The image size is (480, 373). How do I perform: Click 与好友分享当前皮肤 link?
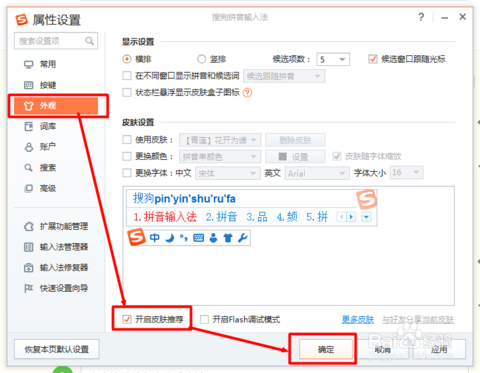(418, 320)
